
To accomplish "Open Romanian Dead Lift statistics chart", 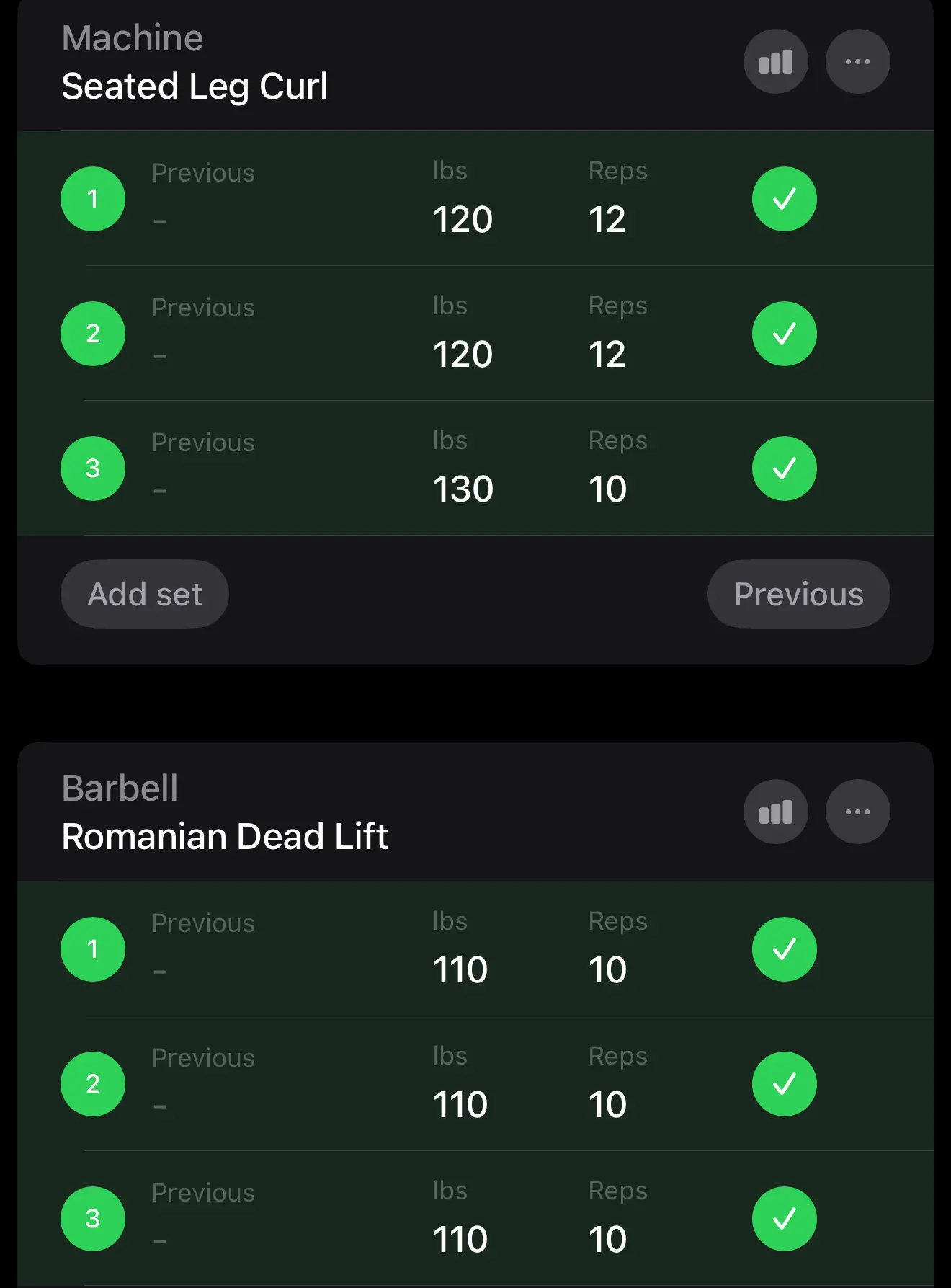I will pyautogui.click(x=775, y=812).
